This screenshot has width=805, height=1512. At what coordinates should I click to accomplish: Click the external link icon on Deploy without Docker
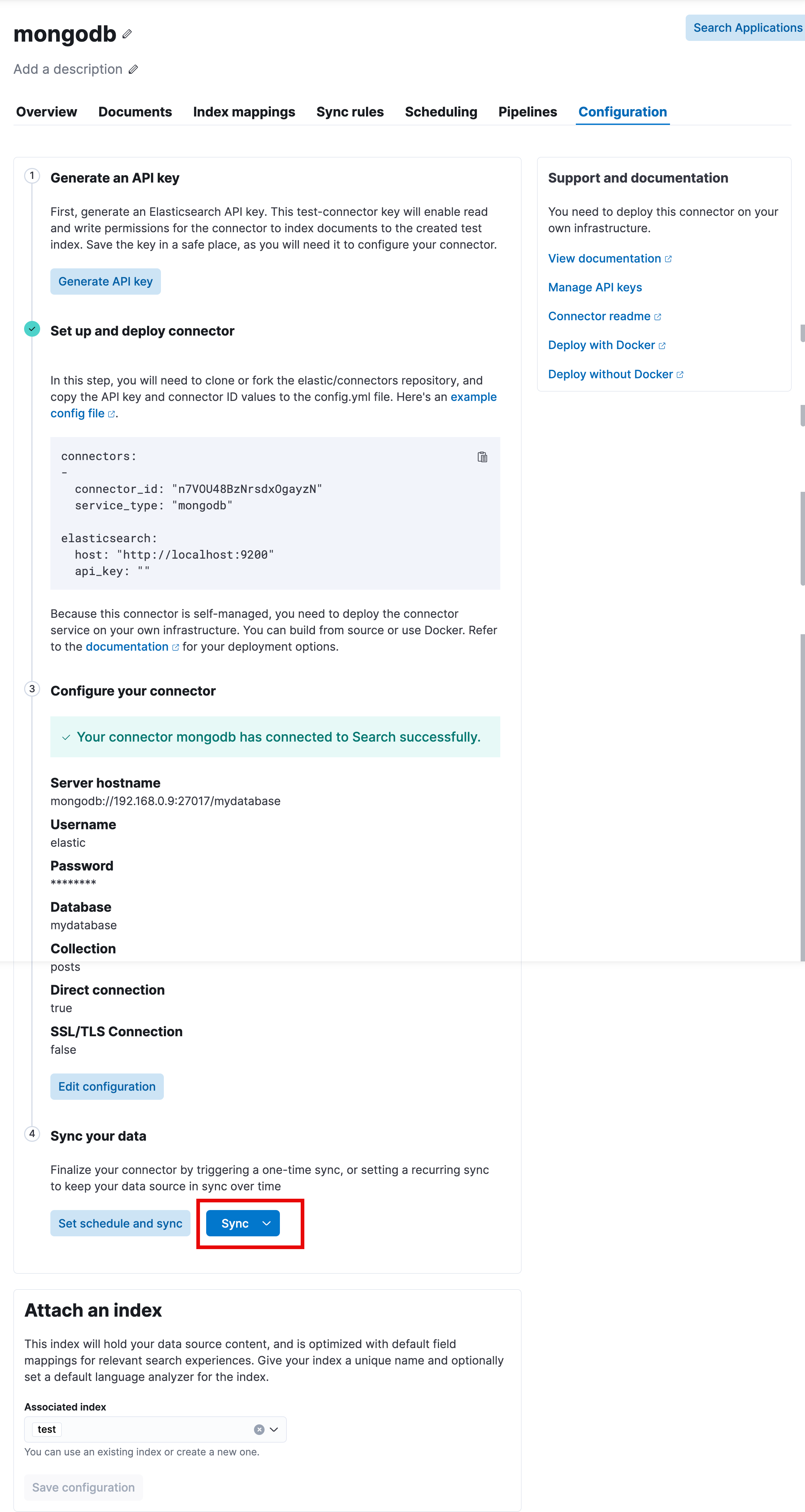(681, 374)
